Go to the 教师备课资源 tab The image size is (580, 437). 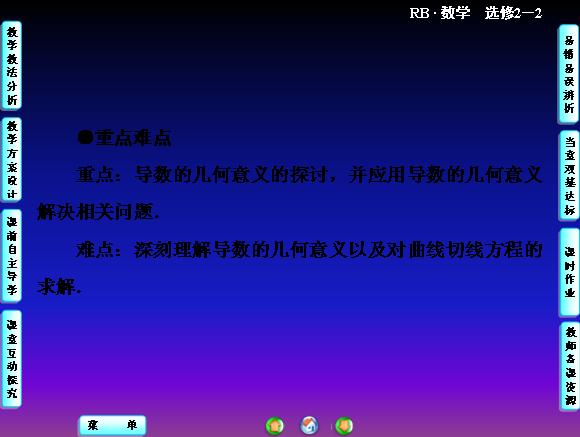click(x=570, y=366)
